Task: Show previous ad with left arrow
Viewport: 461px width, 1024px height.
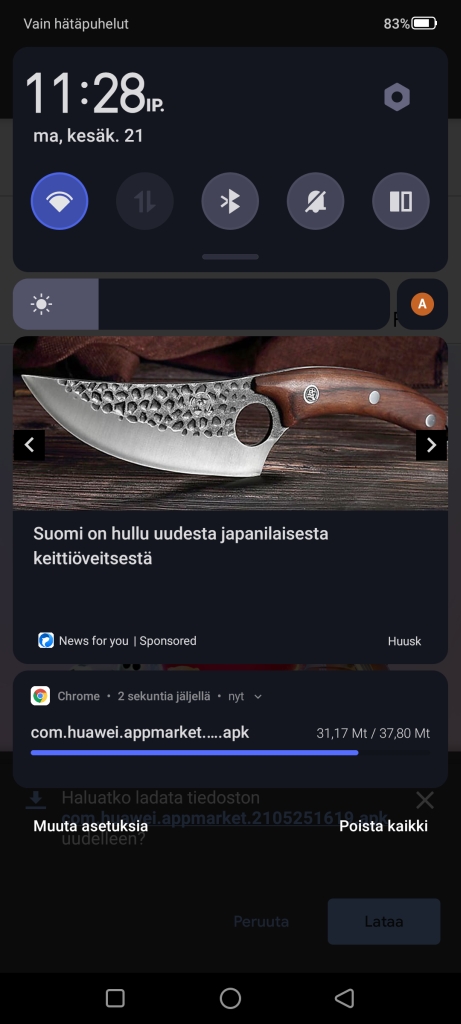Action: pyautogui.click(x=29, y=445)
